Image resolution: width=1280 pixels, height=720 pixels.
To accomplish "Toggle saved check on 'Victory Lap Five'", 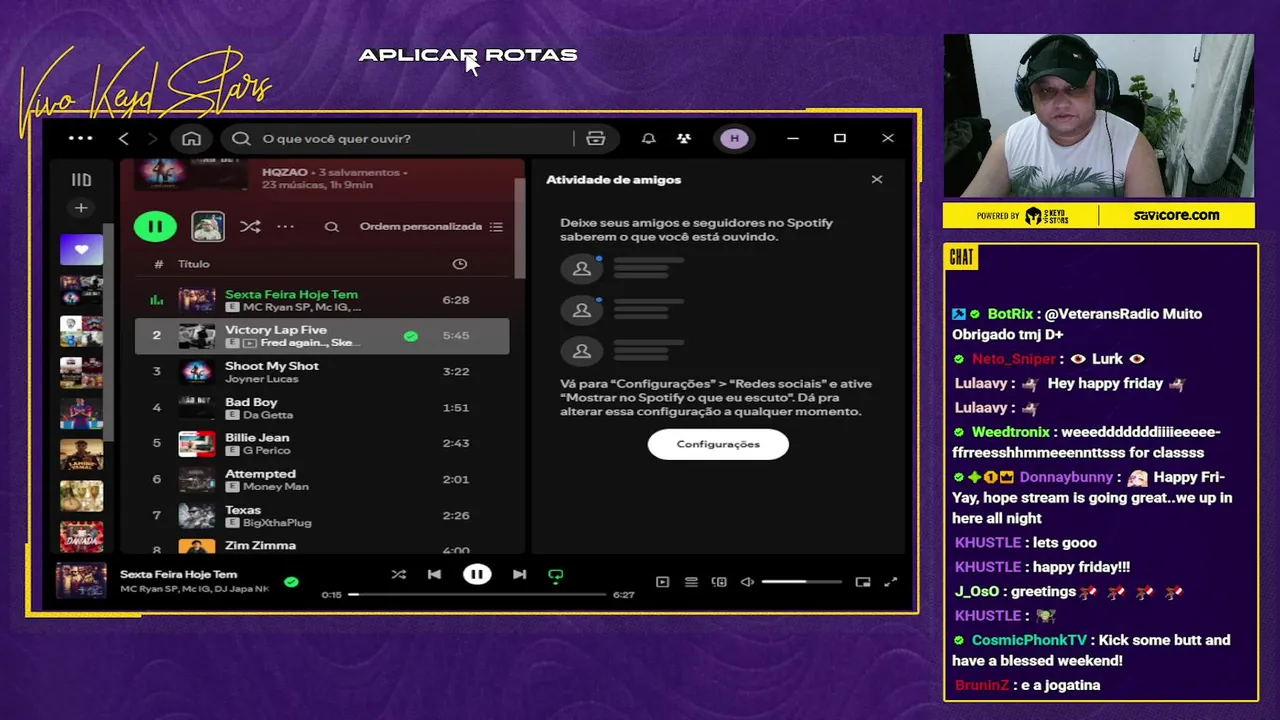I will 410,336.
